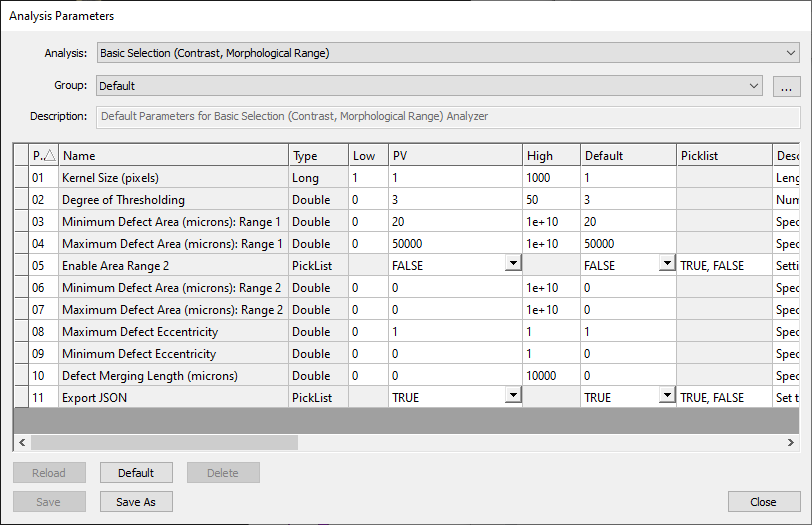This screenshot has height=525, width=812.
Task: Sort by the Name column header
Action: [173, 156]
